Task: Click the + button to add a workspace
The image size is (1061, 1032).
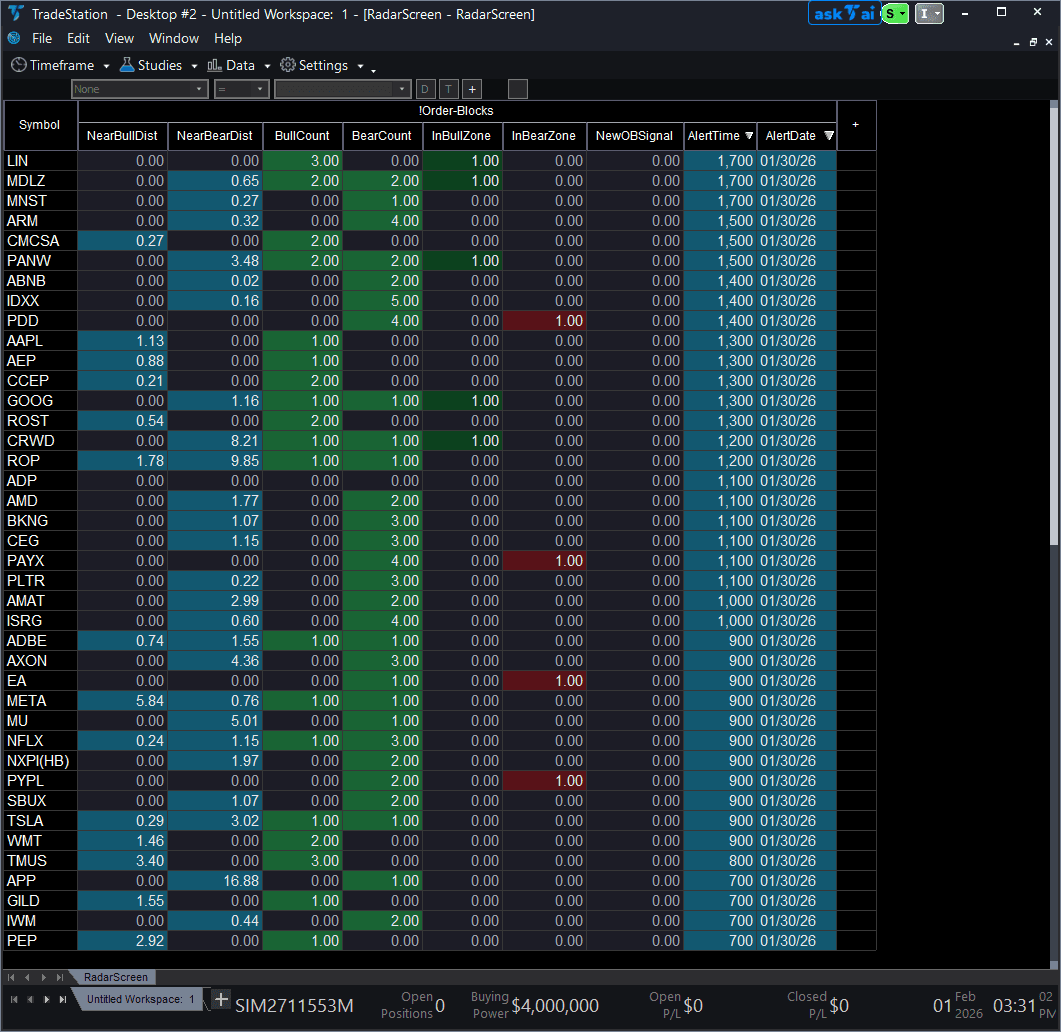Action: tap(219, 999)
